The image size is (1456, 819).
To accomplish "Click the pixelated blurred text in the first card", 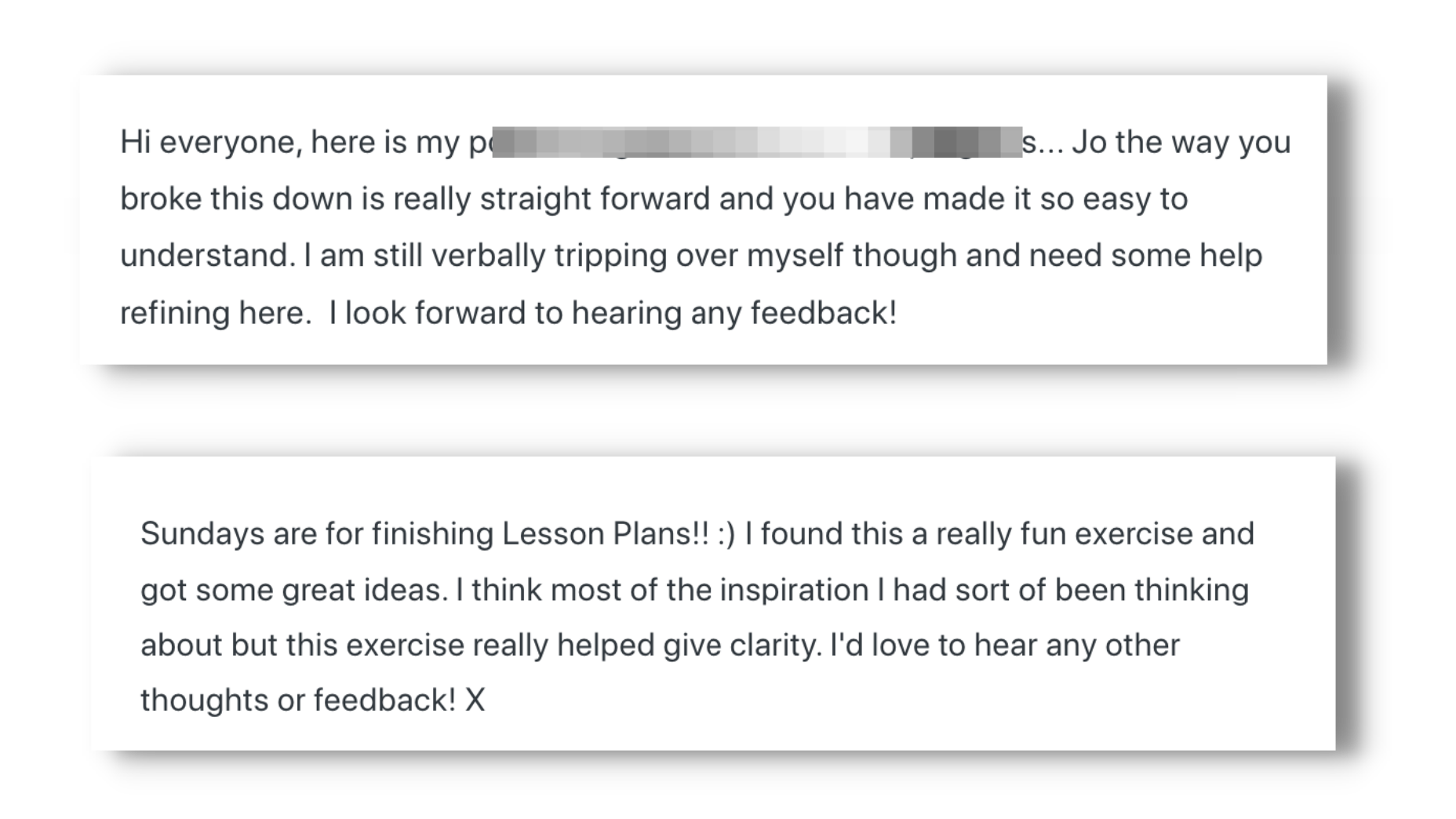I will [x=757, y=142].
